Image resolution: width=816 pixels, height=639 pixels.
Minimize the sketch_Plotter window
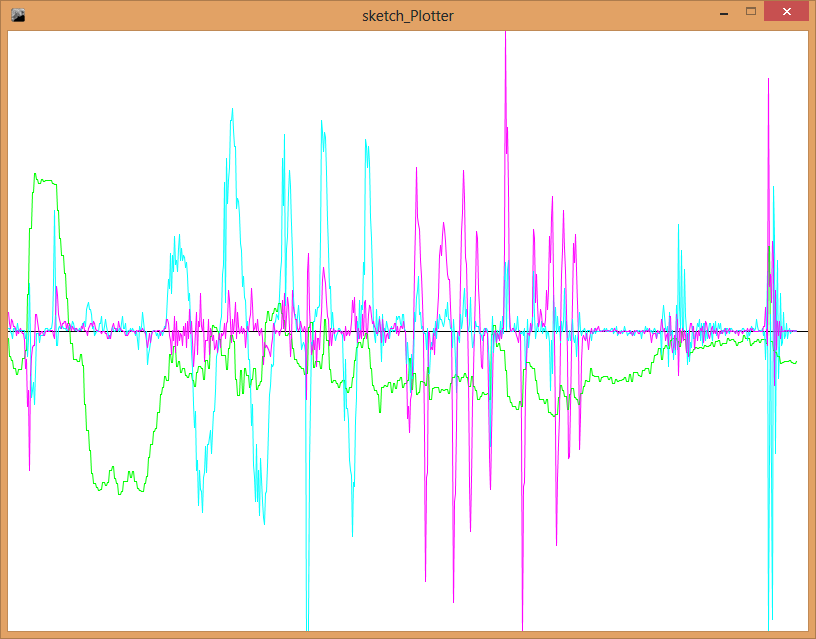coord(723,13)
